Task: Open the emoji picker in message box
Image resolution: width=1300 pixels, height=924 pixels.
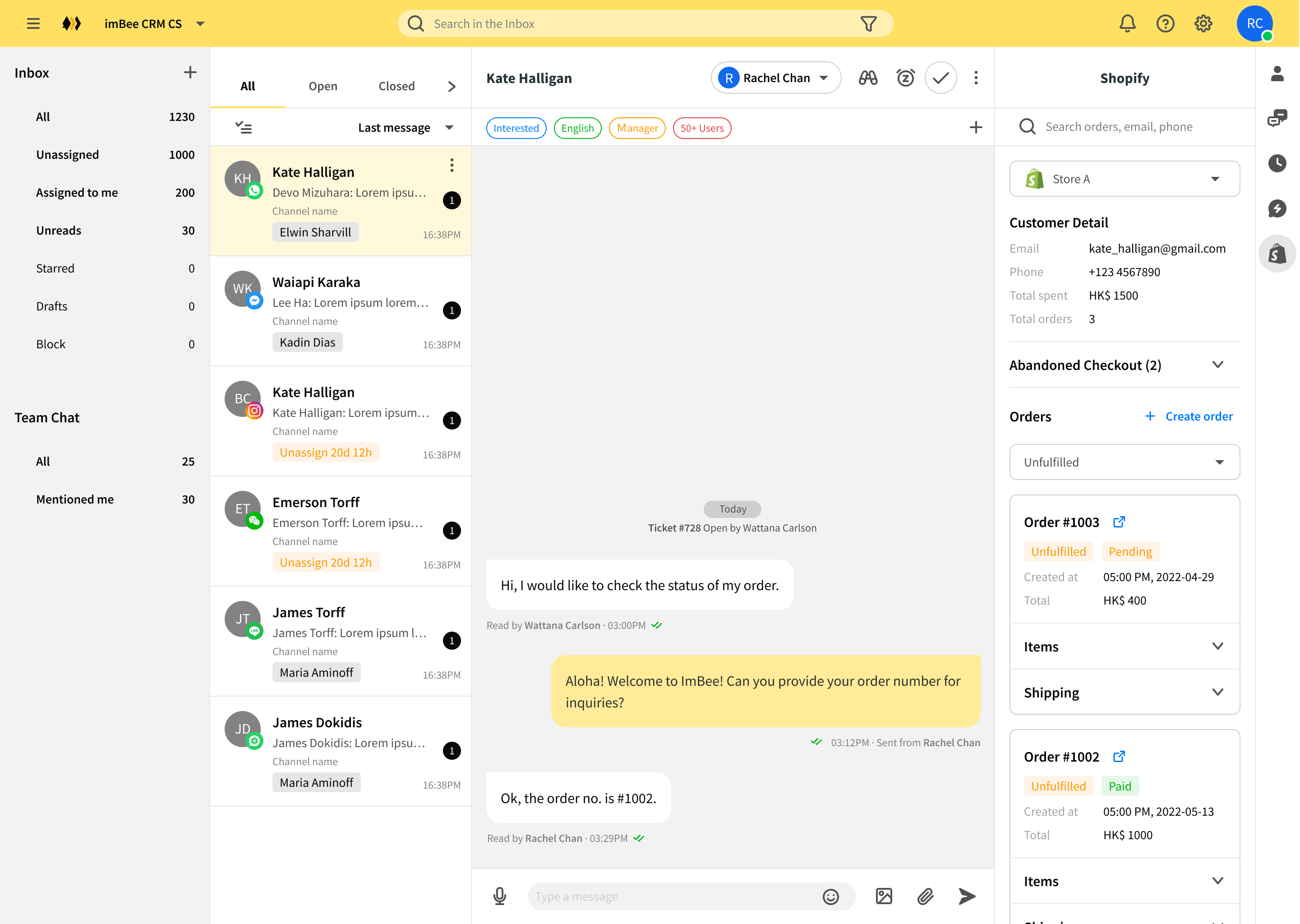Action: [x=830, y=896]
